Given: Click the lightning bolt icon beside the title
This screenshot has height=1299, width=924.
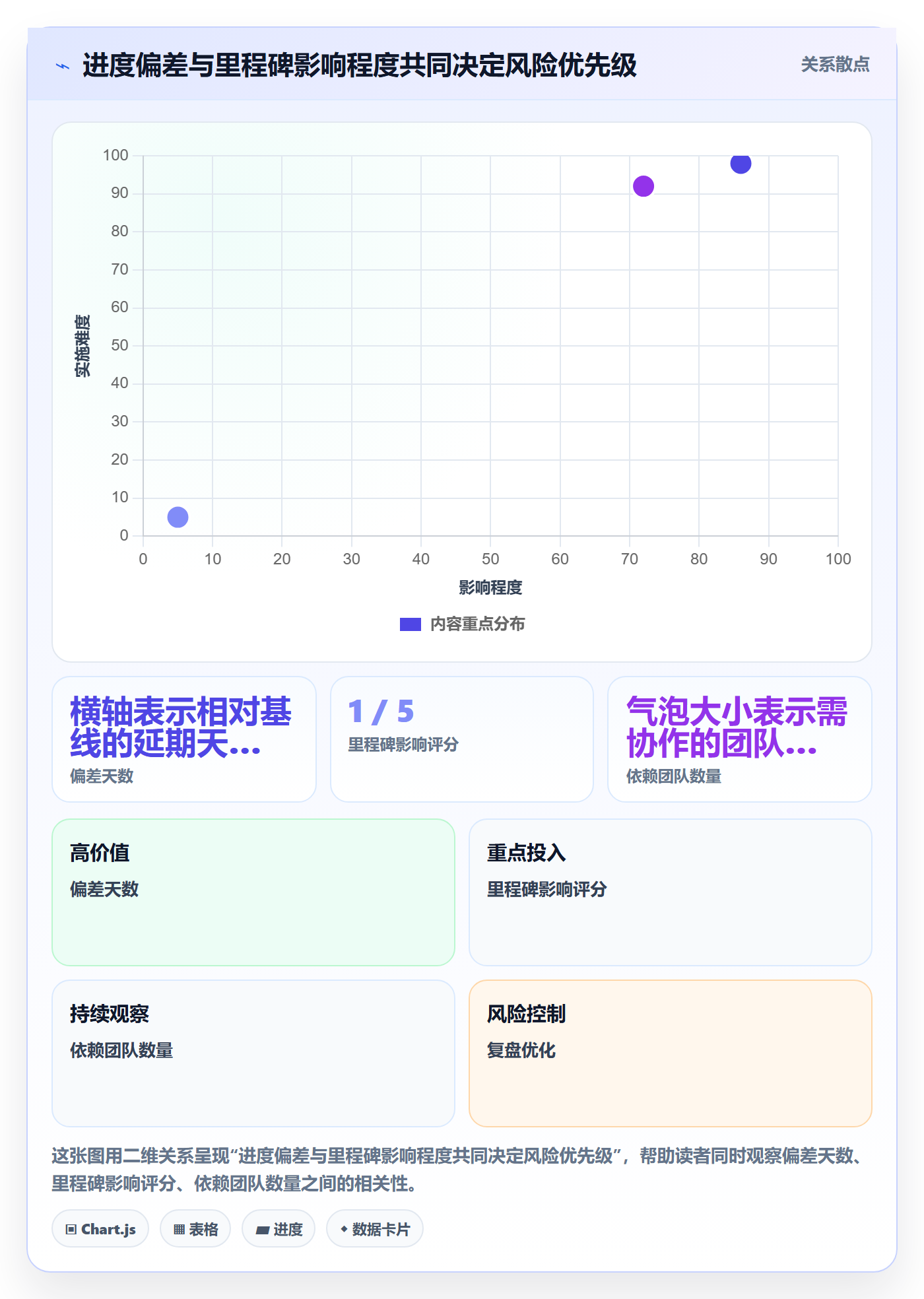Looking at the screenshot, I should pyautogui.click(x=63, y=66).
